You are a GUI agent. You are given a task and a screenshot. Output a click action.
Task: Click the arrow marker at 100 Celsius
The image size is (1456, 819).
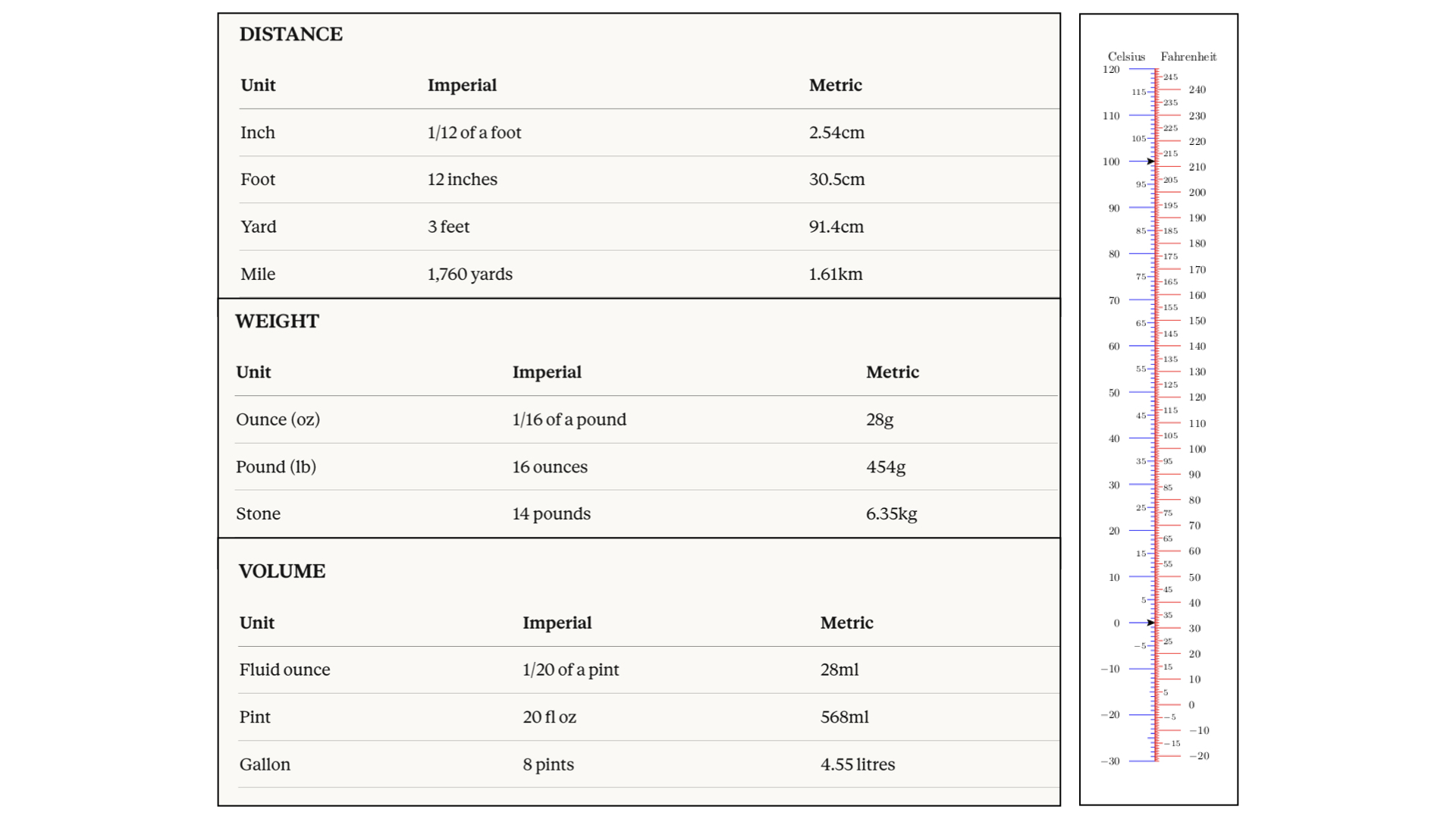(x=1150, y=162)
